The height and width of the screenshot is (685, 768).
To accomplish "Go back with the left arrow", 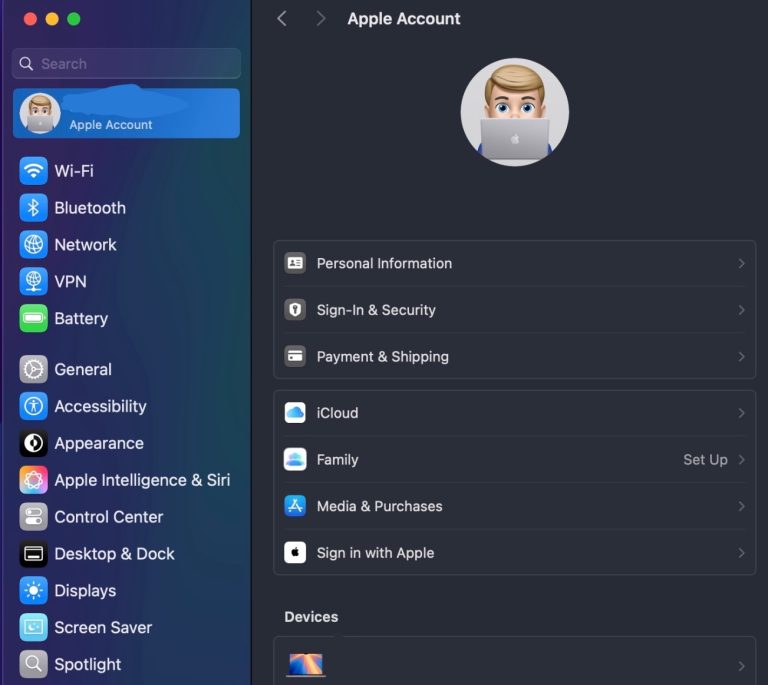I will point(282,19).
